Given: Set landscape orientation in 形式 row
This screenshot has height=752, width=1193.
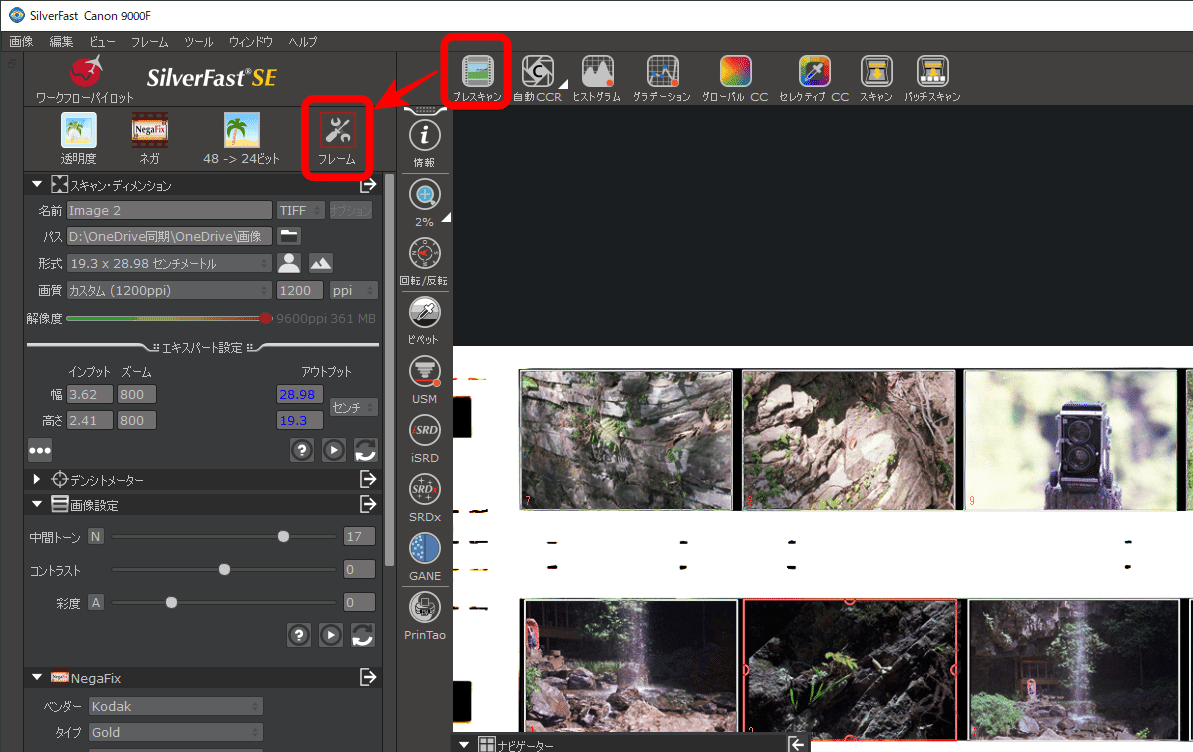Looking at the screenshot, I should [x=320, y=263].
